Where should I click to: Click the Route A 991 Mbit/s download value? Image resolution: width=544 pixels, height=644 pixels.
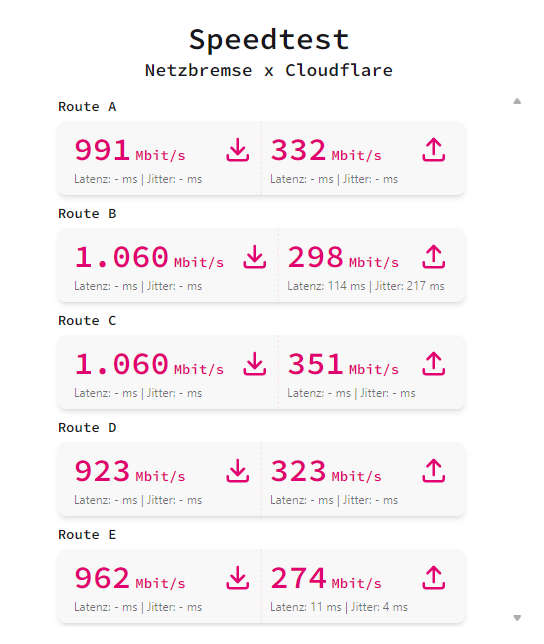[x=130, y=150]
